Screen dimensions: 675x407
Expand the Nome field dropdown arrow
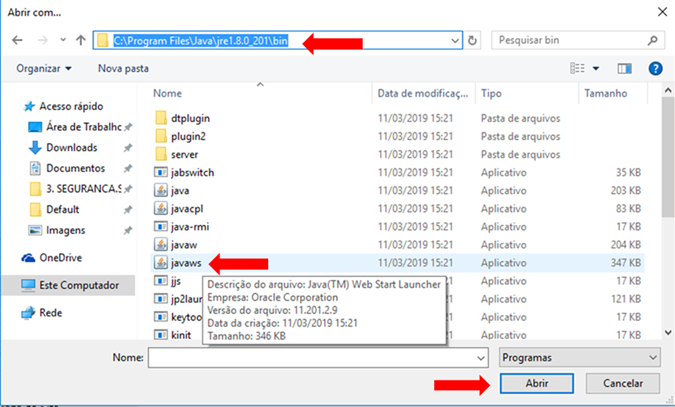tap(481, 358)
